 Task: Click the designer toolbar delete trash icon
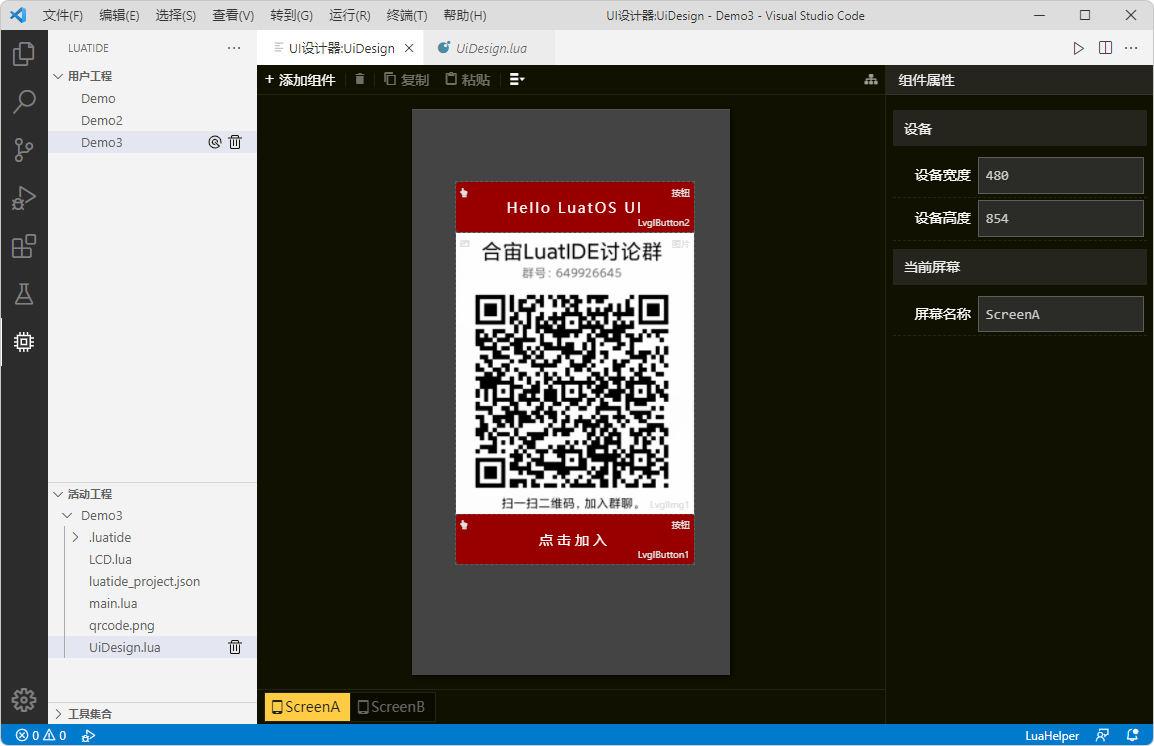click(x=360, y=79)
